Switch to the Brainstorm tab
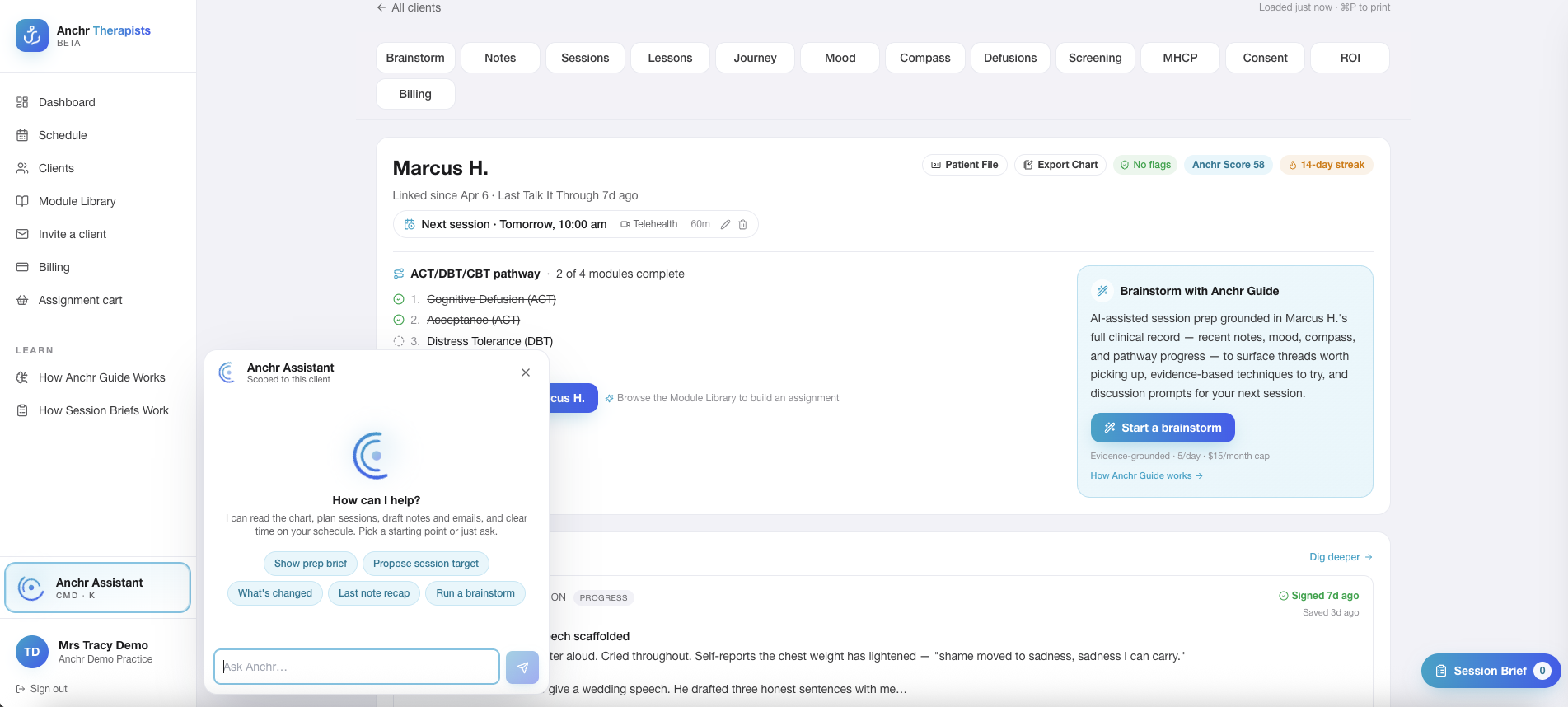Viewport: 1568px width, 707px height. click(415, 58)
